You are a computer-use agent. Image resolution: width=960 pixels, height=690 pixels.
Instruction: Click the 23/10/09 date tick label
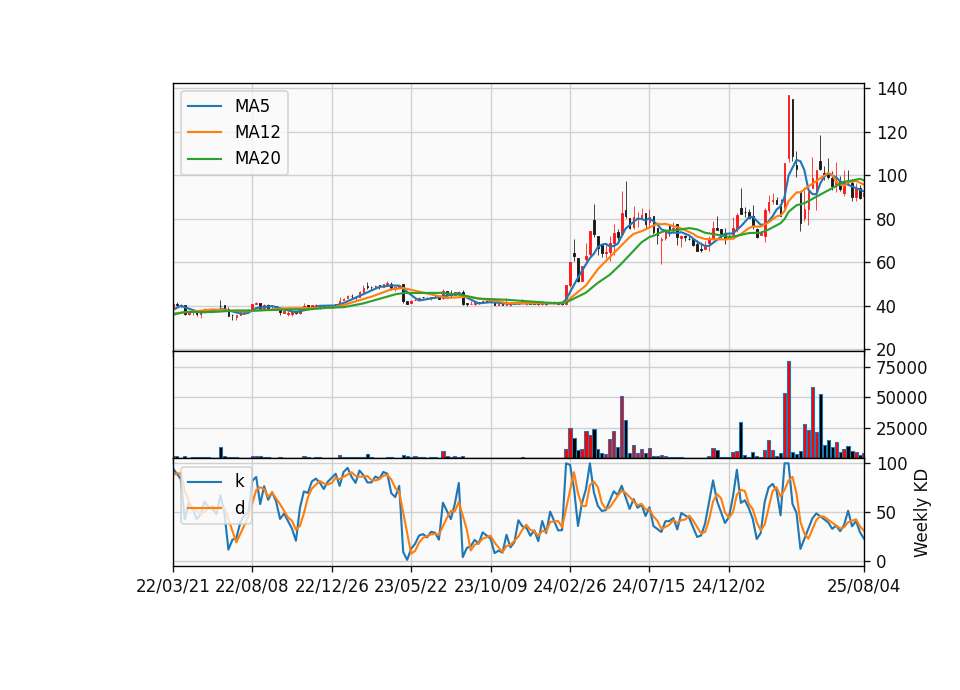click(x=490, y=586)
